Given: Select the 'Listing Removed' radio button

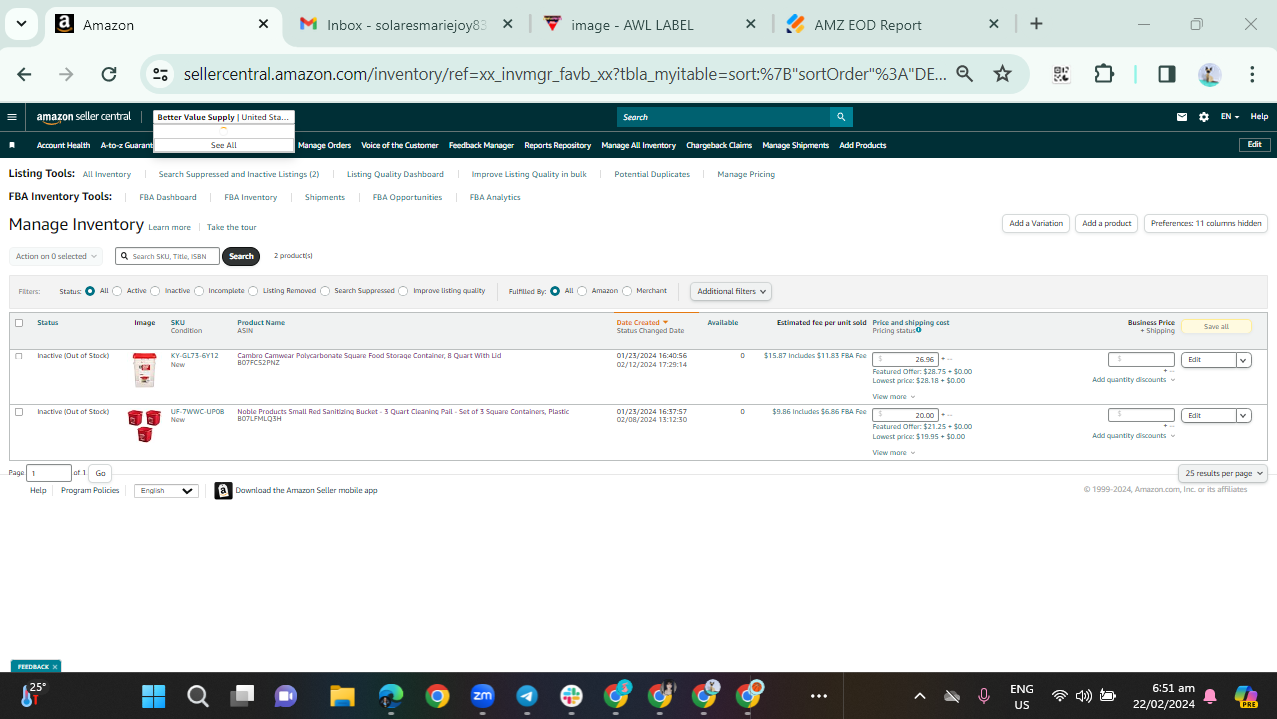Looking at the screenshot, I should click(253, 291).
